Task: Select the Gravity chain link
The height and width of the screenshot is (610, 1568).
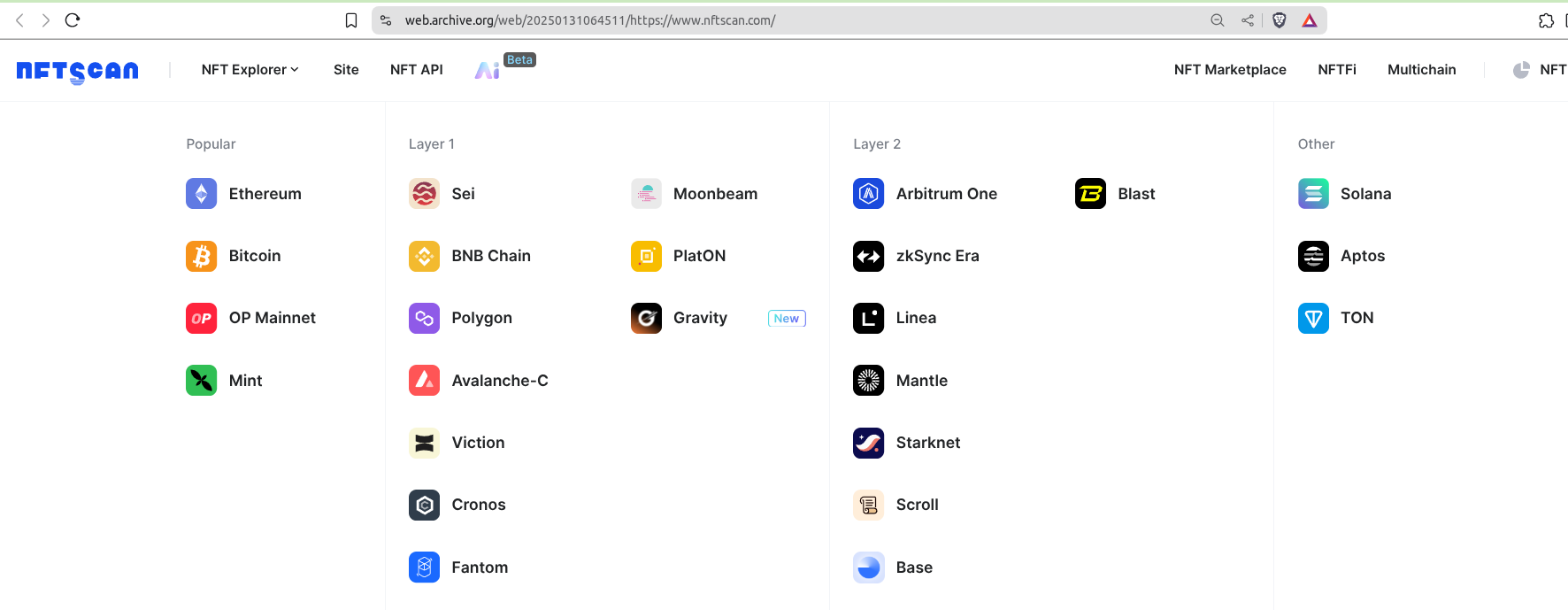Action: (700, 318)
